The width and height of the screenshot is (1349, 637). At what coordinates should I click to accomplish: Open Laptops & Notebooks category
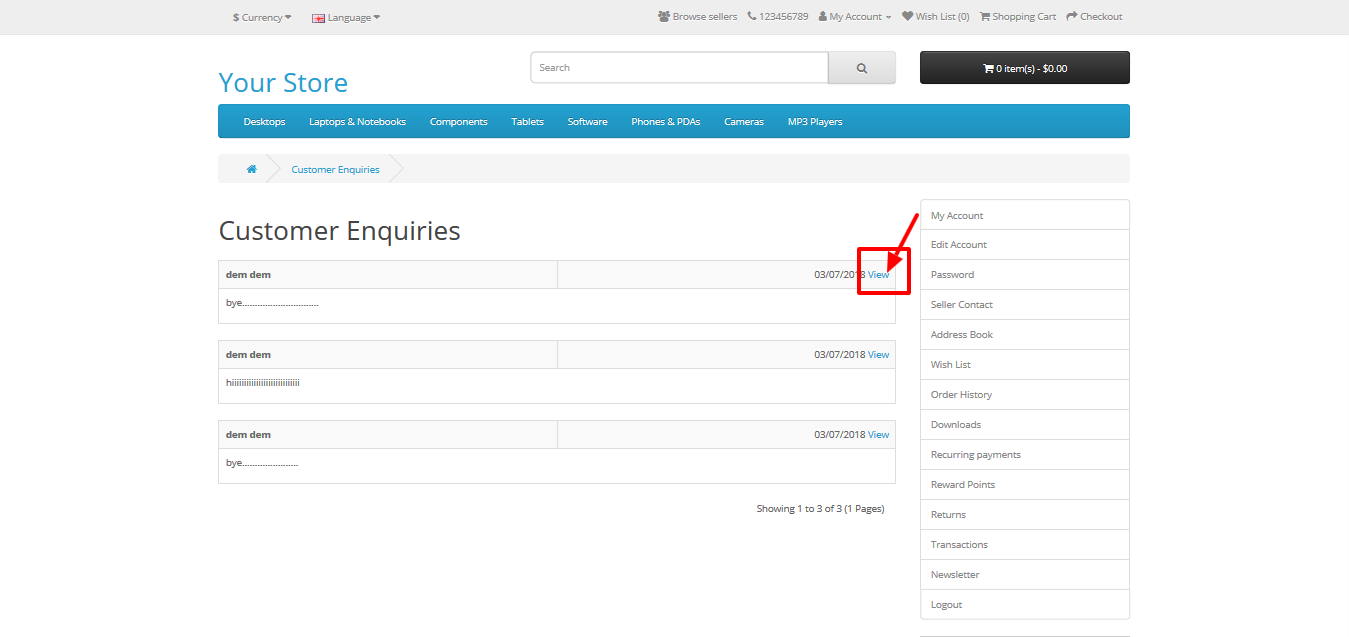[357, 122]
